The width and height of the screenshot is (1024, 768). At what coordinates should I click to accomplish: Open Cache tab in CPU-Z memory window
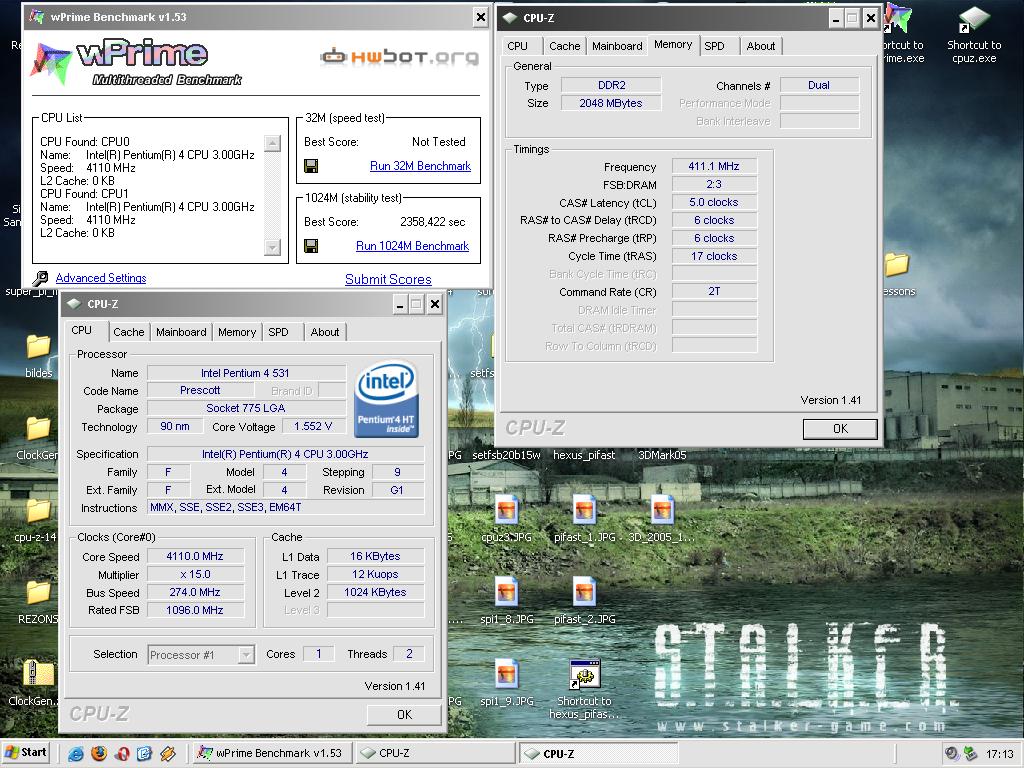[x=564, y=46]
